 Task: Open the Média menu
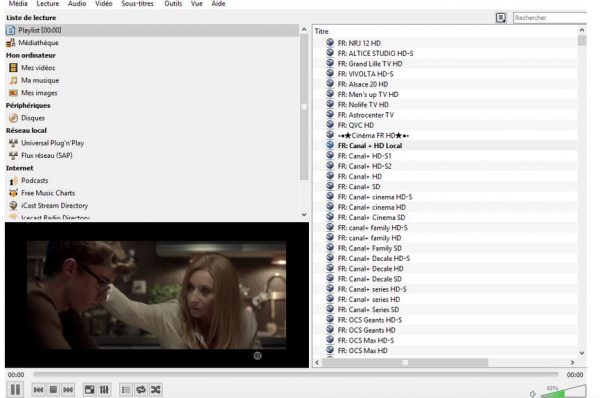(x=18, y=4)
